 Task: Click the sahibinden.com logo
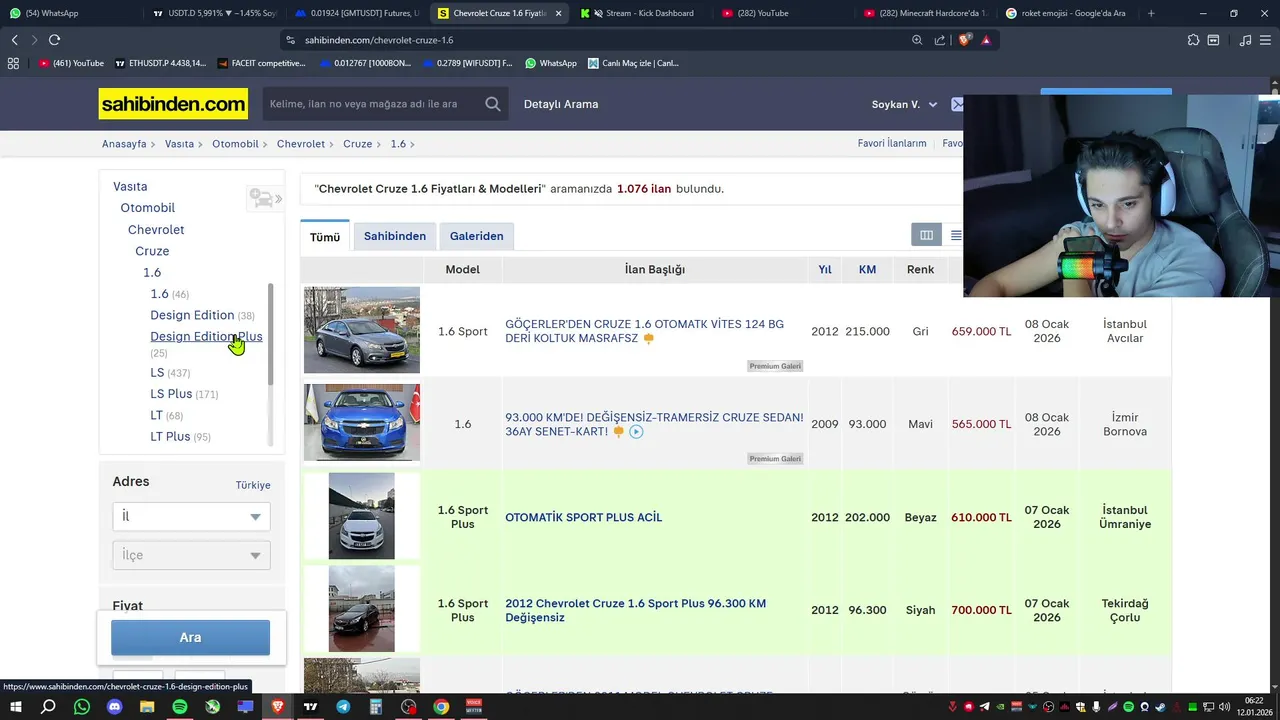coord(173,104)
